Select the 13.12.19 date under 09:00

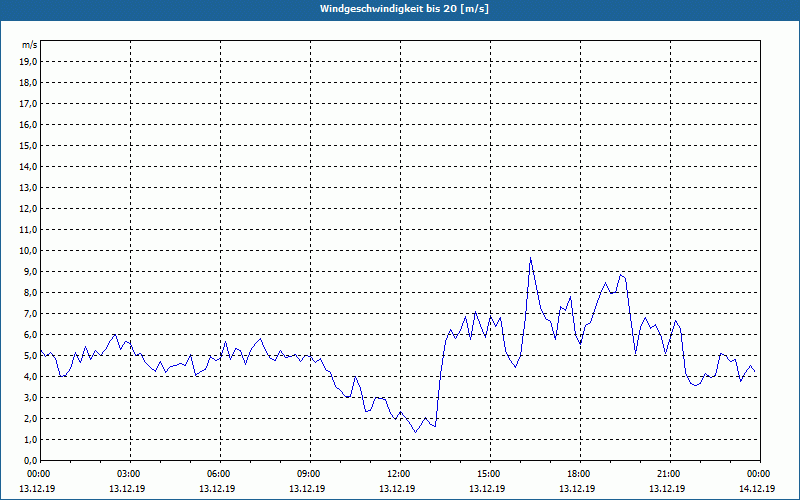(x=307, y=488)
